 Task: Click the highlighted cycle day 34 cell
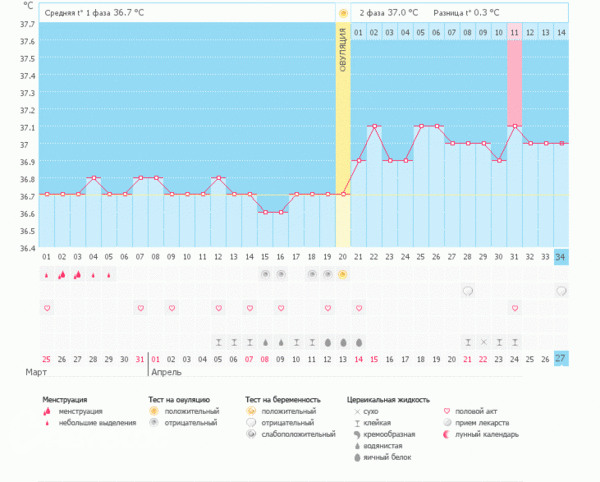point(561,257)
